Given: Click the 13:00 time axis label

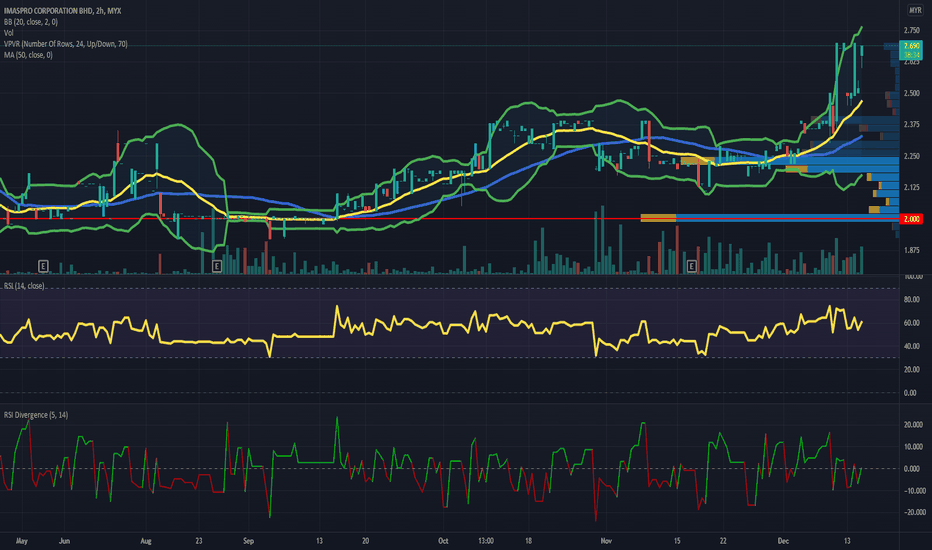Looking at the screenshot, I should tap(486, 541).
